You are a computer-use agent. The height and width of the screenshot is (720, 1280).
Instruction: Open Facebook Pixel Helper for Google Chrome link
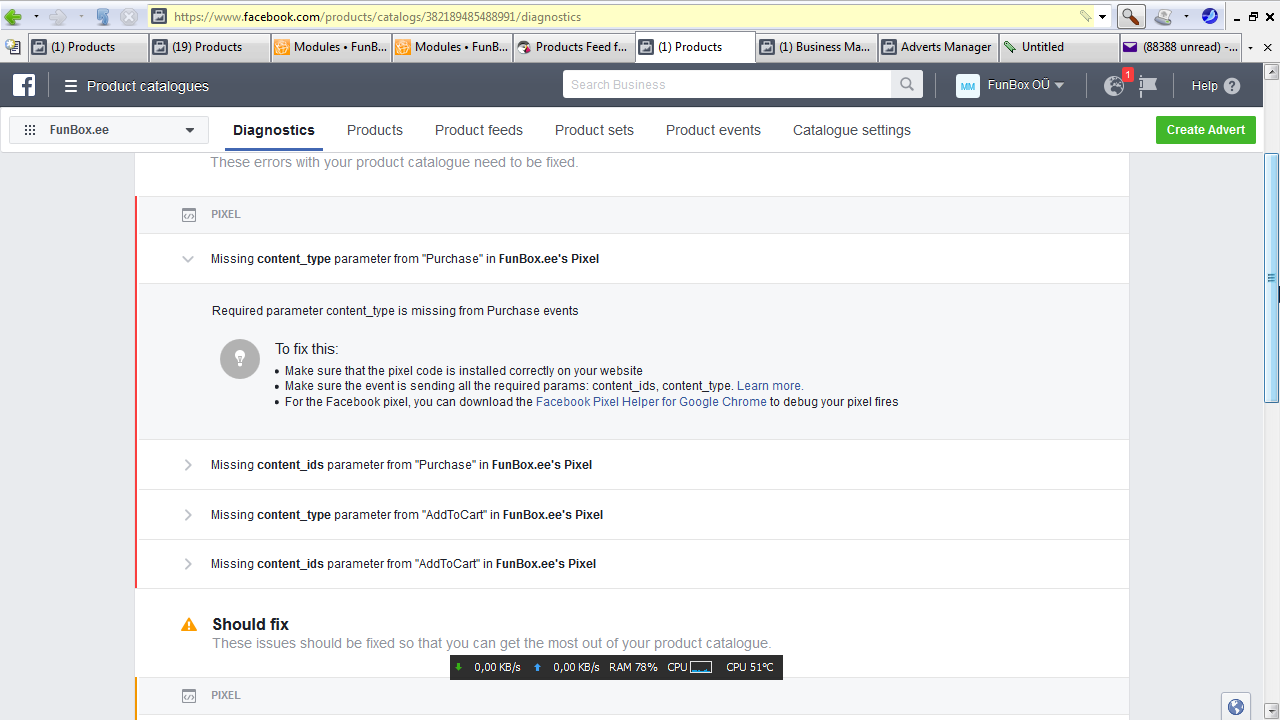[x=651, y=402]
